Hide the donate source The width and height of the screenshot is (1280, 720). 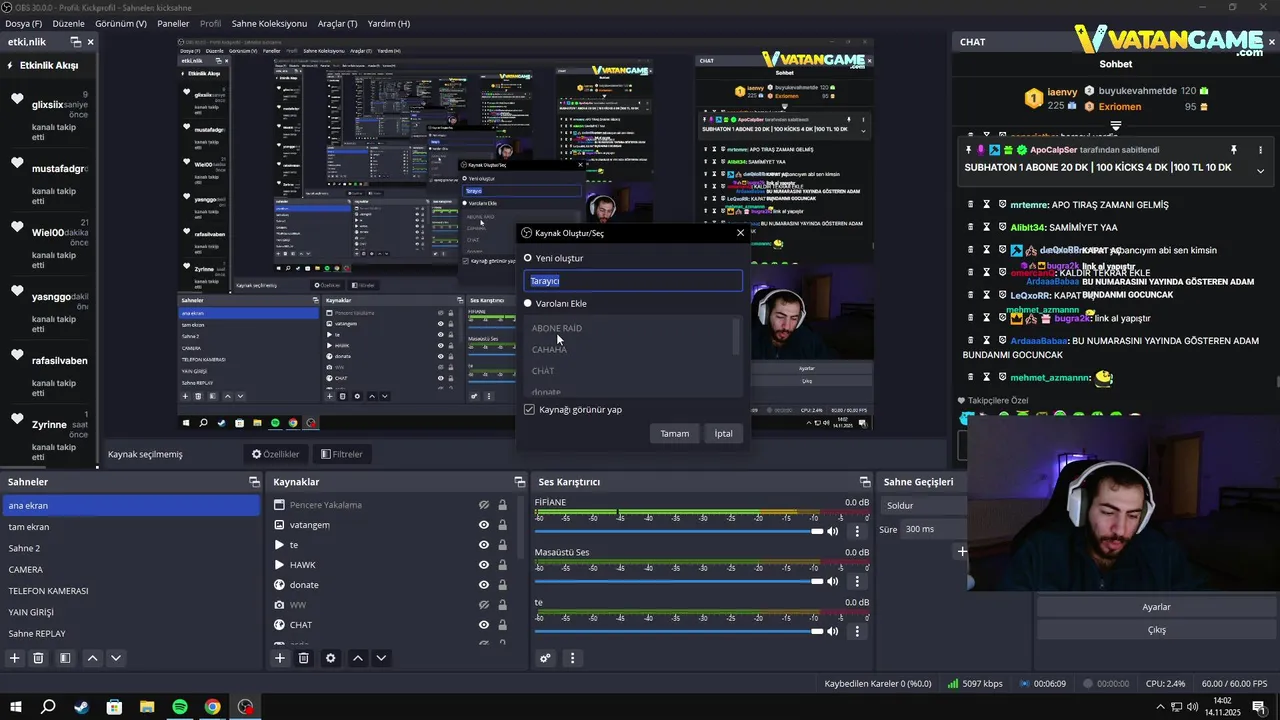[484, 585]
